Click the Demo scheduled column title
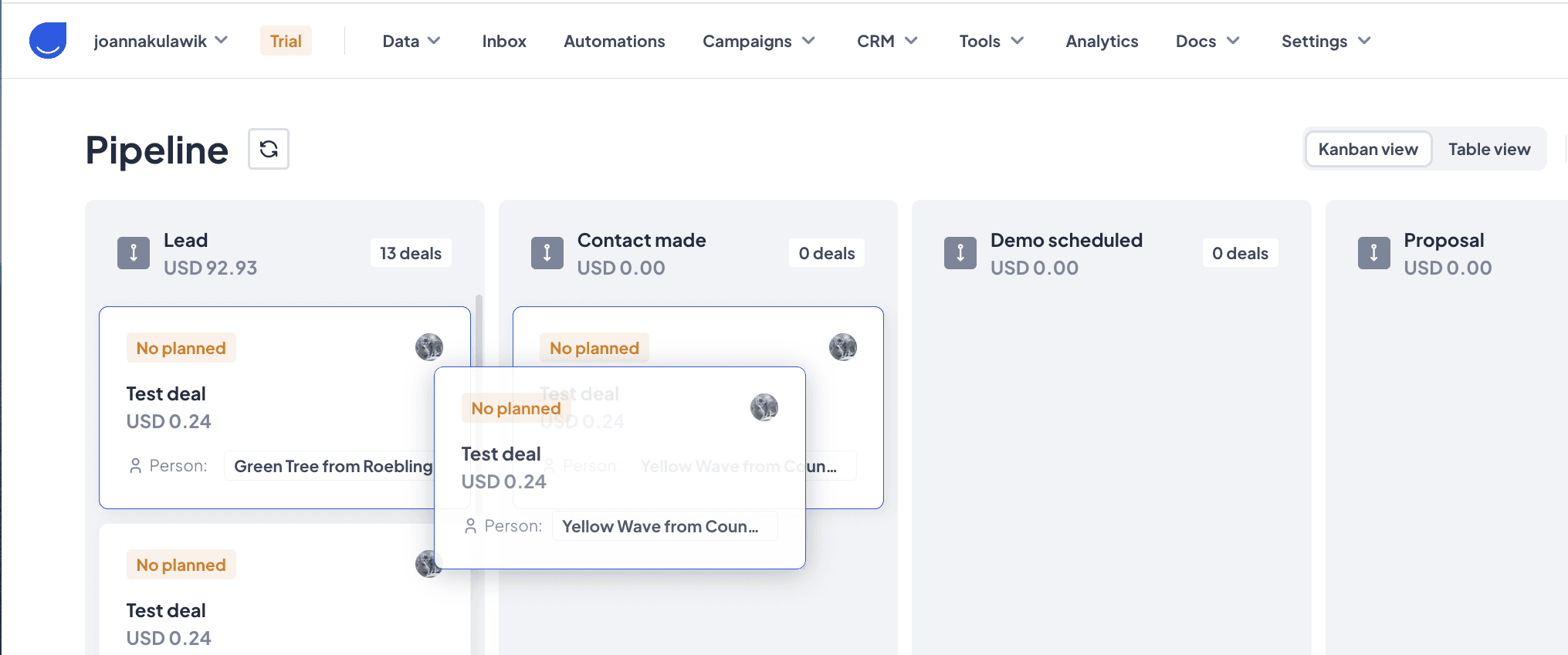Screen dimensions: 1568x655 1066,240
